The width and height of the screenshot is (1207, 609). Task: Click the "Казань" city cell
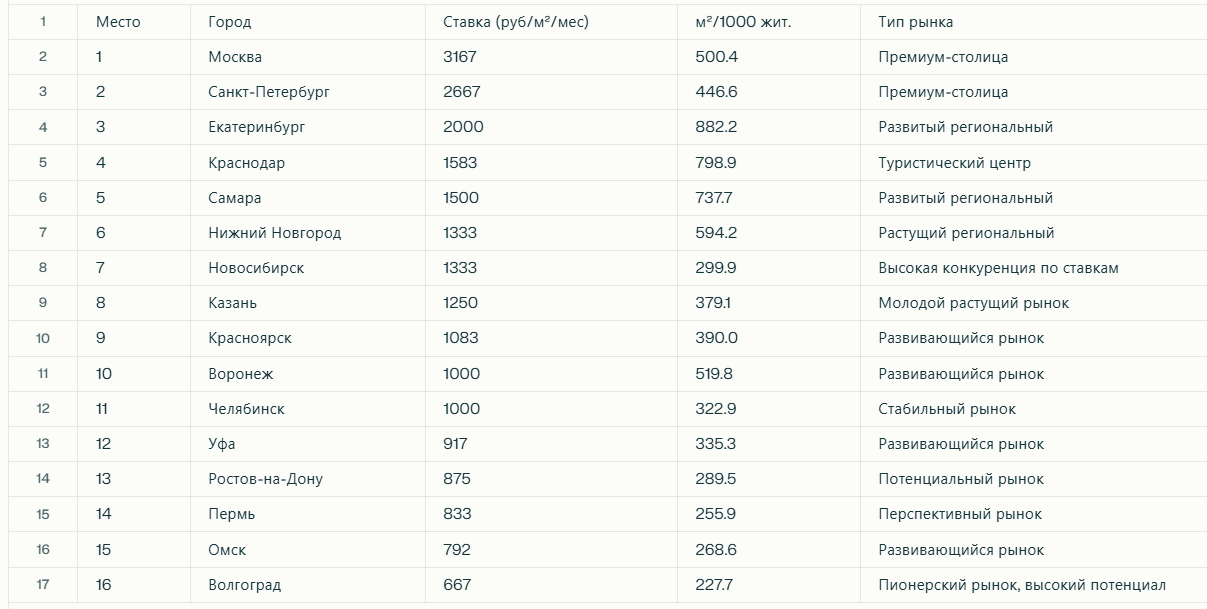tap(233, 303)
